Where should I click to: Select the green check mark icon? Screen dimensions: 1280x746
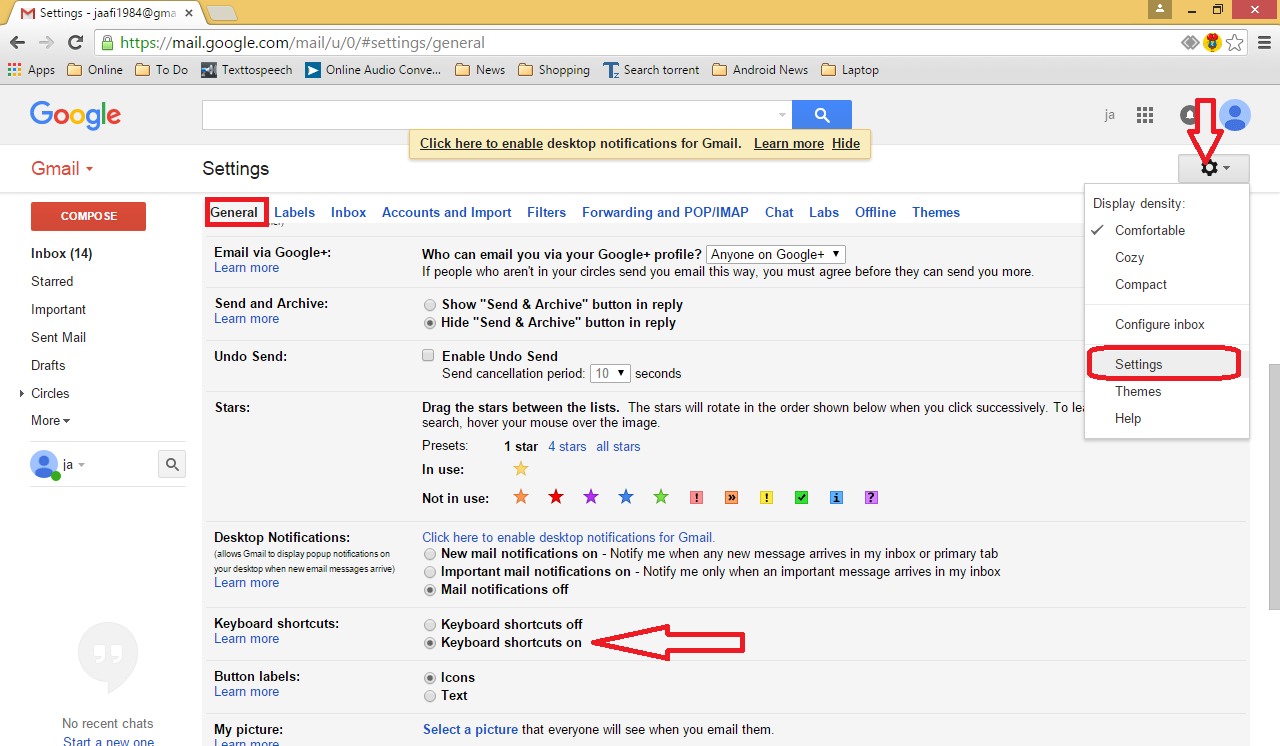(801, 498)
